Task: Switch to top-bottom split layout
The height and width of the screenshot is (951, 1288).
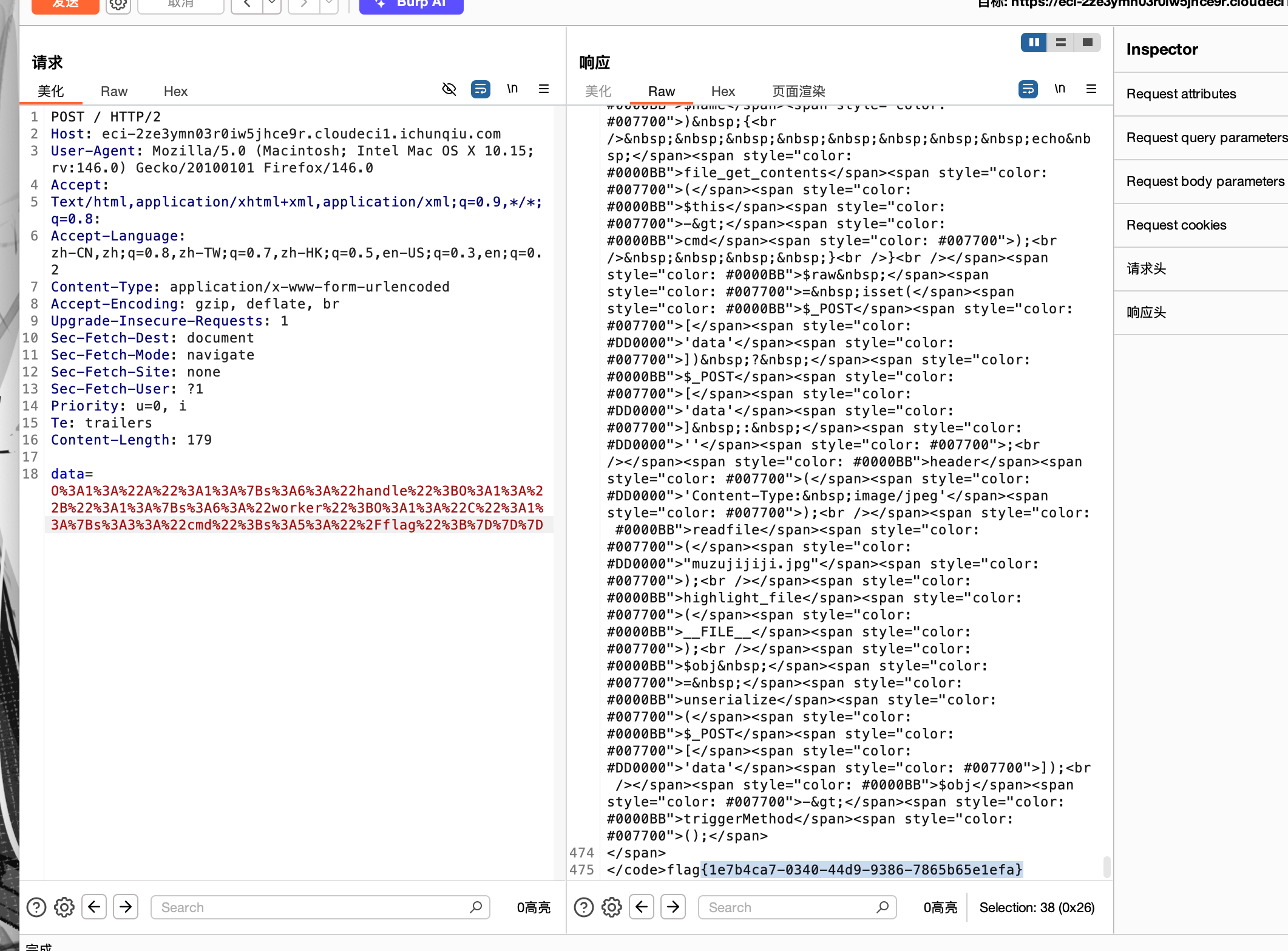Action: click(1061, 43)
